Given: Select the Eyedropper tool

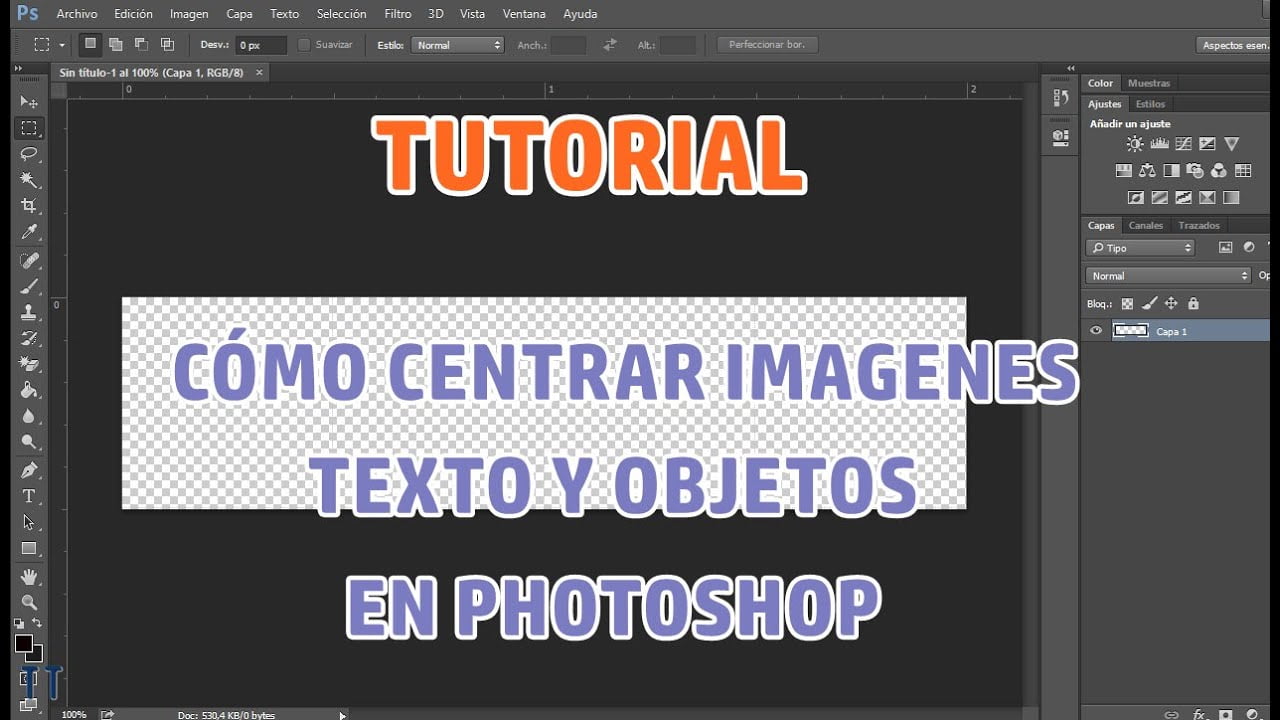Looking at the screenshot, I should click(29, 232).
